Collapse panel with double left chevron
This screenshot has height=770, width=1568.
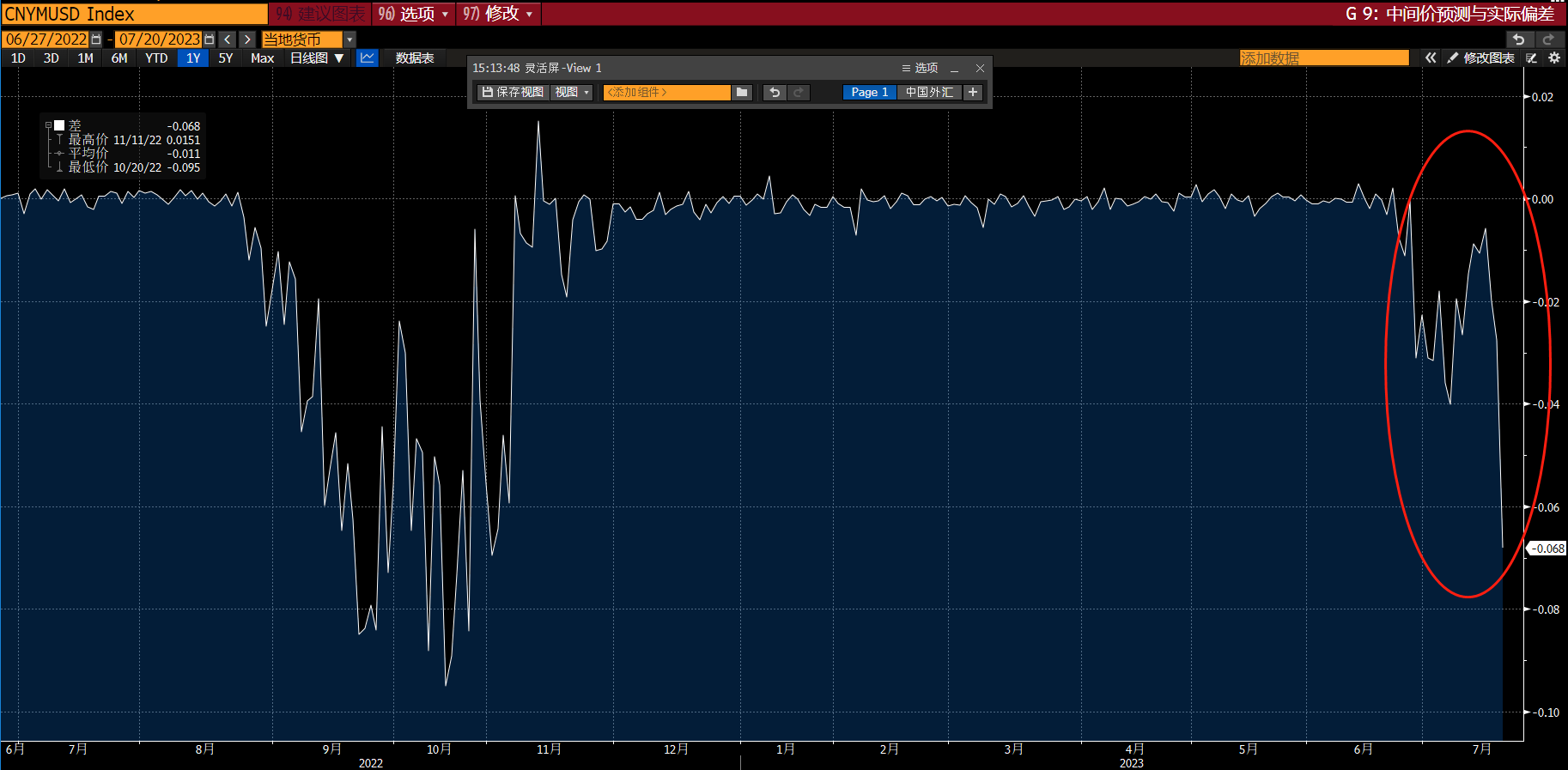(x=1431, y=58)
